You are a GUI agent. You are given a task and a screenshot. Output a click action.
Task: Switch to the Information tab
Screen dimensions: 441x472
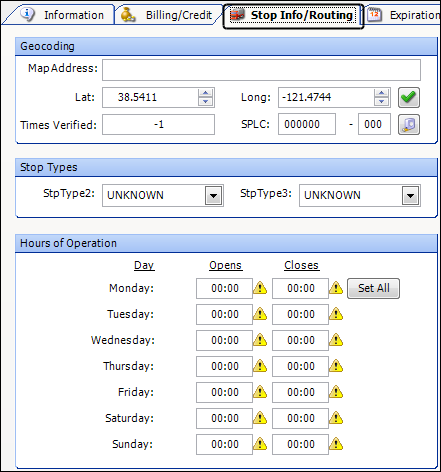point(62,15)
